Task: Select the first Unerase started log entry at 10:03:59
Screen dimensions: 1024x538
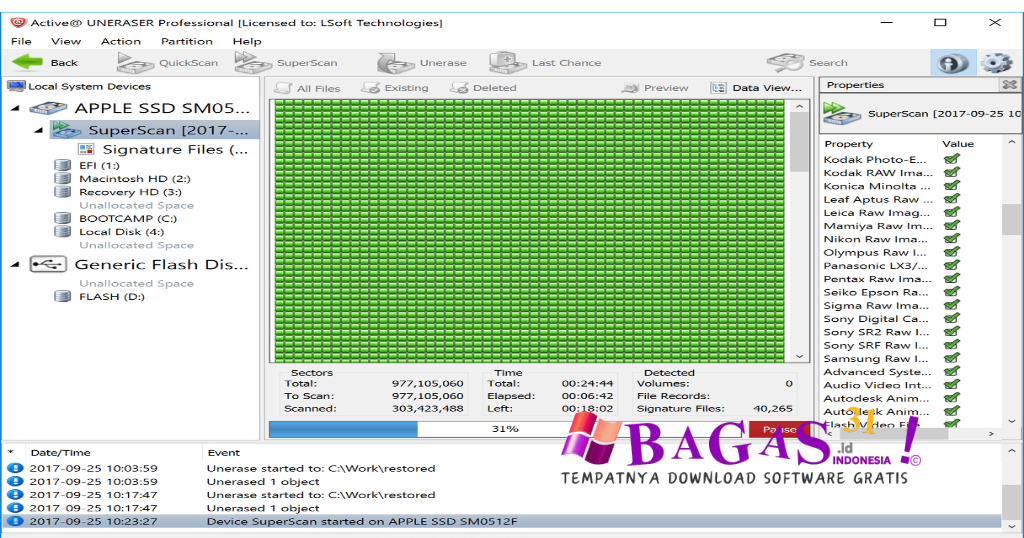Action: tap(502, 468)
